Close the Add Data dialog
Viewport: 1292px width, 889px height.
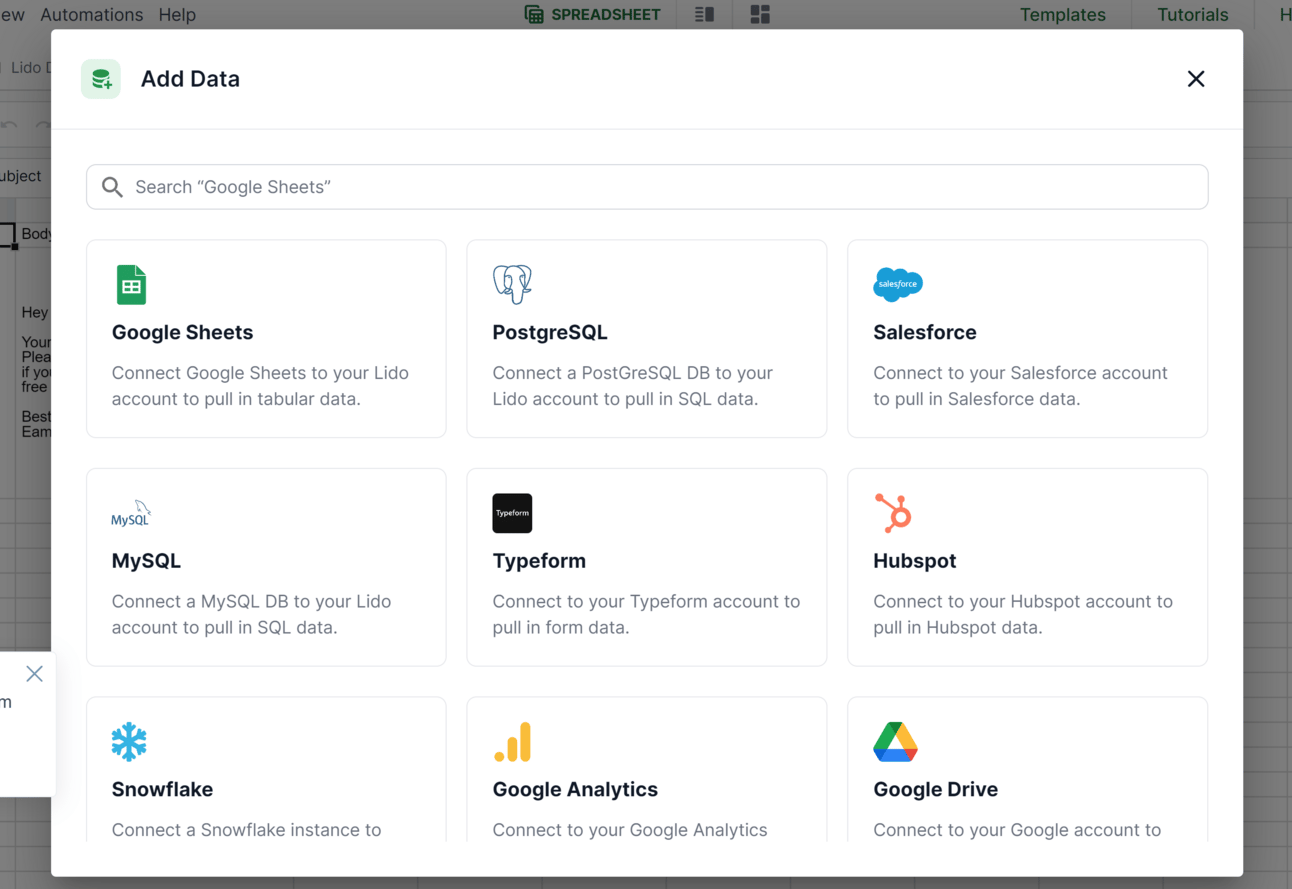click(1195, 79)
